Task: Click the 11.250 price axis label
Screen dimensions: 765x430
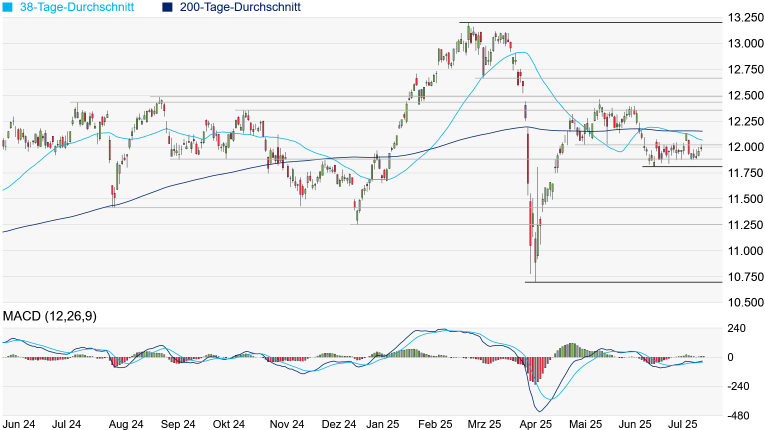Action: pyautogui.click(x=745, y=225)
